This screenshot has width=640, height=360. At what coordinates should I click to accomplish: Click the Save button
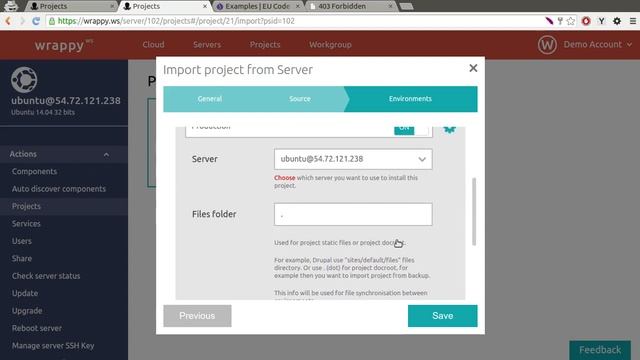tap(442, 316)
